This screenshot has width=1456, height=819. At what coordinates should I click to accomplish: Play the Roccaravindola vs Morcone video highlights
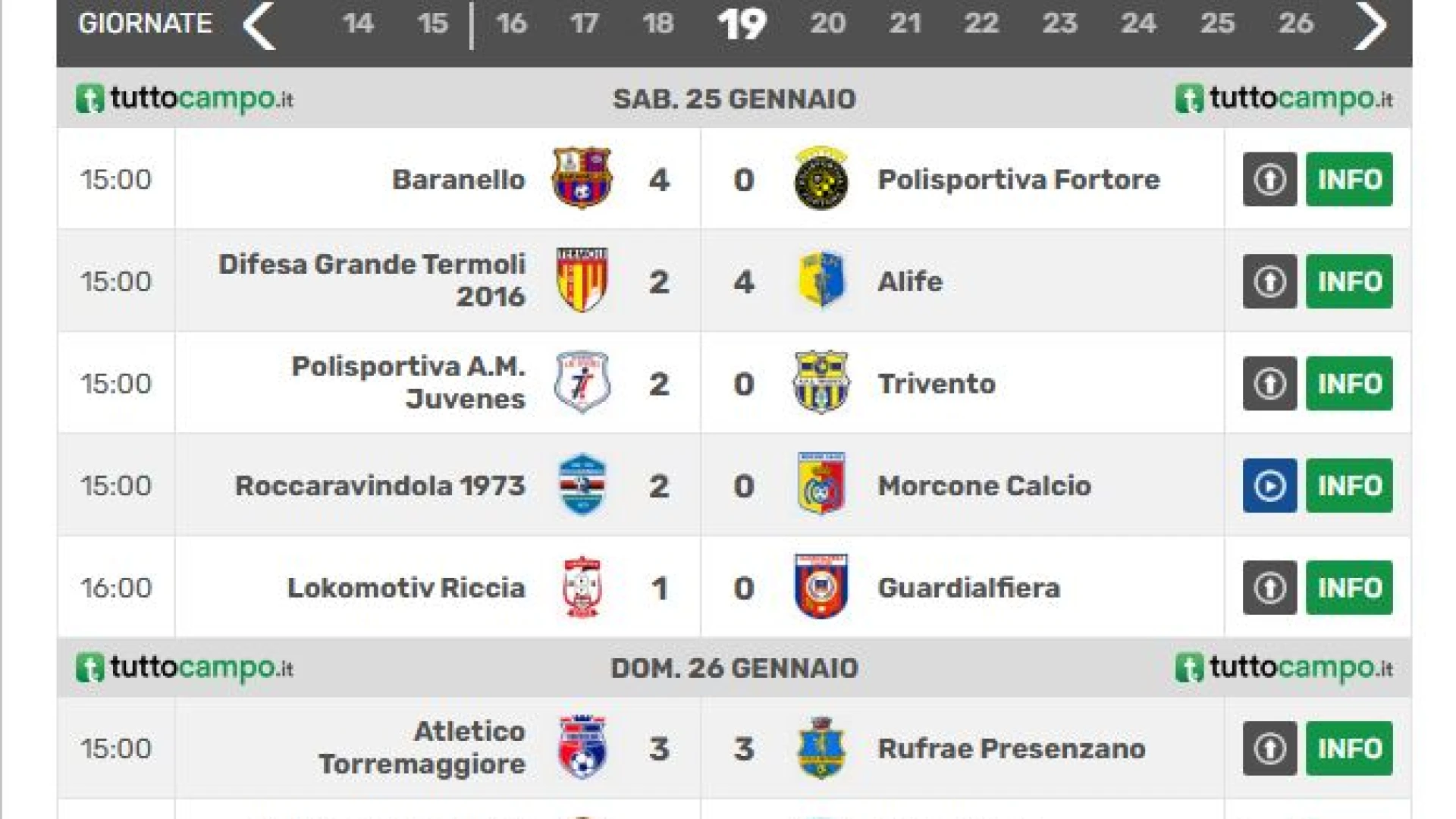pyautogui.click(x=1269, y=485)
